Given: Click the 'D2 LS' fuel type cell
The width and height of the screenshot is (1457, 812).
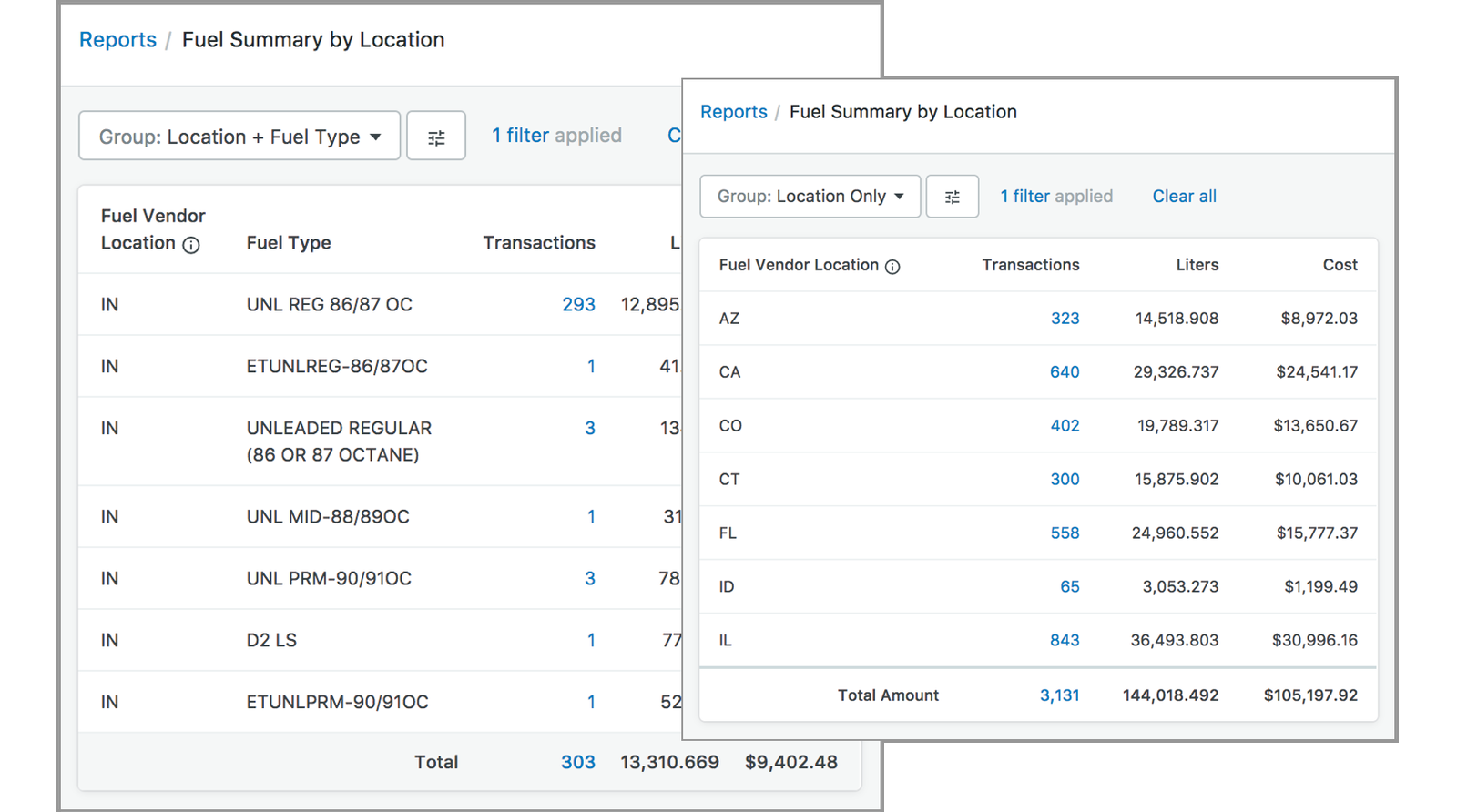Looking at the screenshot, I should pos(271,641).
